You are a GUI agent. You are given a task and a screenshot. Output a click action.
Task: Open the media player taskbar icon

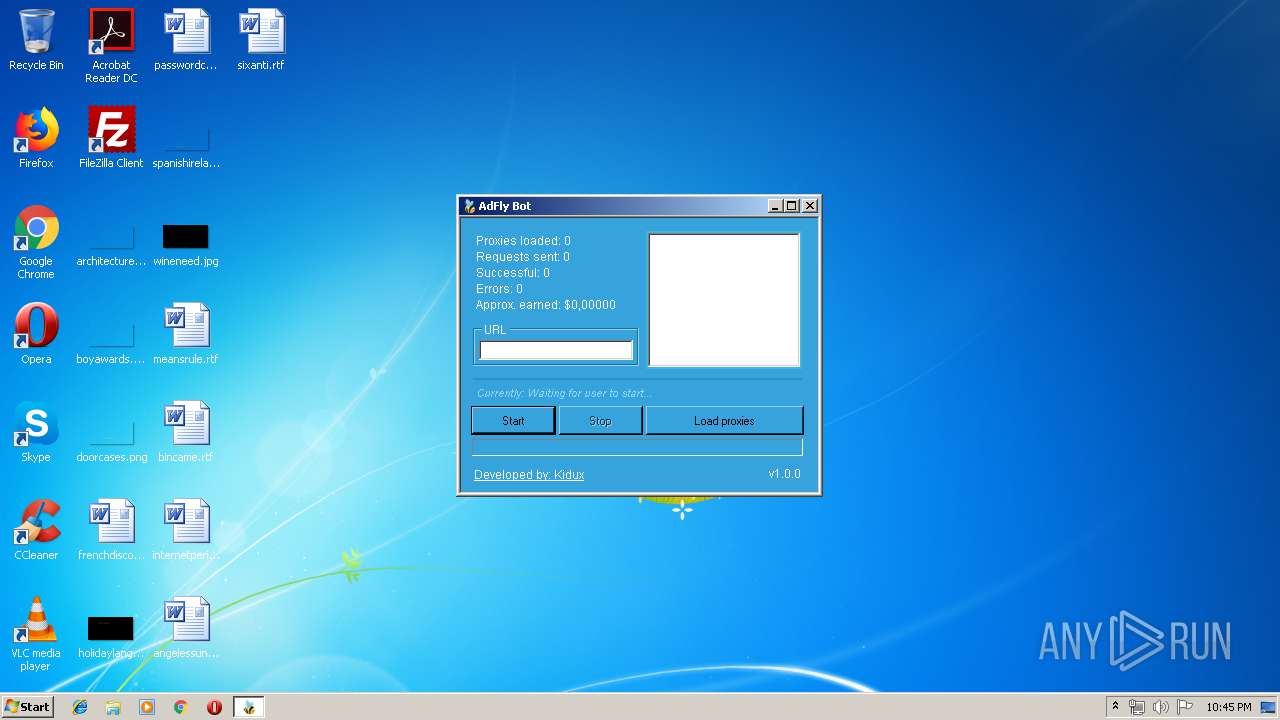(147, 707)
